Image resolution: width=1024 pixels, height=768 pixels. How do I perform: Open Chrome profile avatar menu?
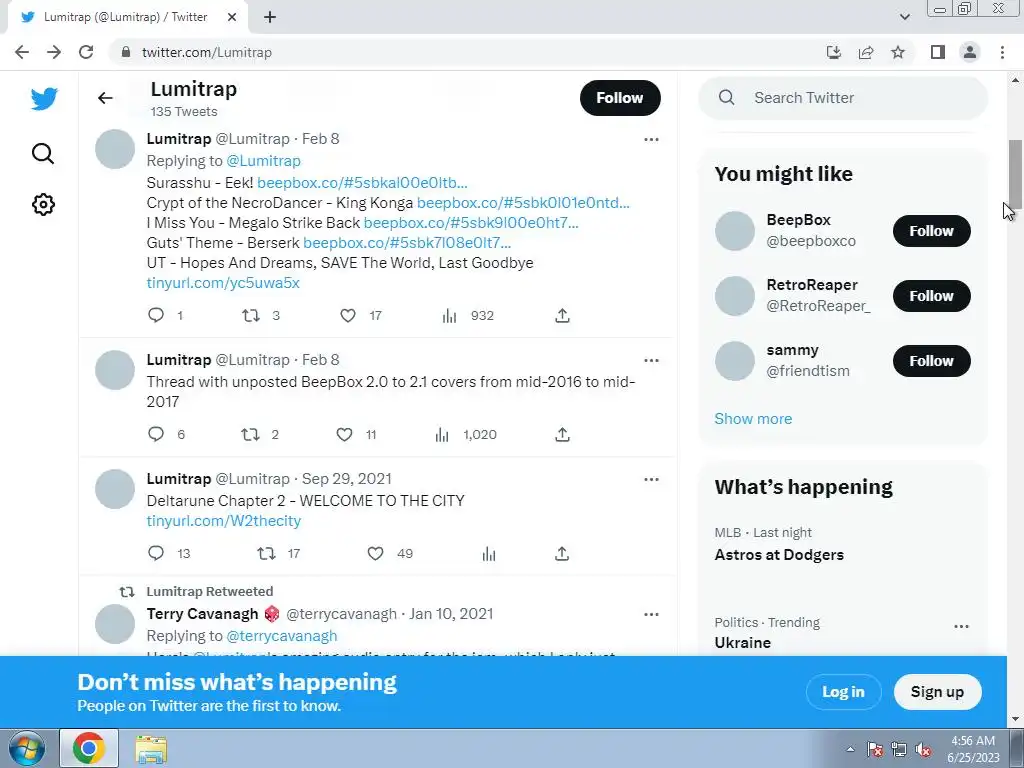pos(970,52)
